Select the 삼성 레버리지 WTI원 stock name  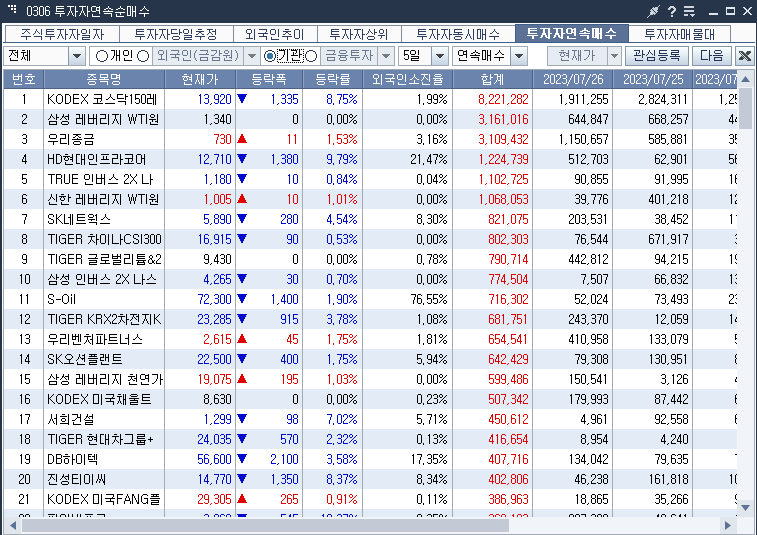pyautogui.click(x=103, y=119)
